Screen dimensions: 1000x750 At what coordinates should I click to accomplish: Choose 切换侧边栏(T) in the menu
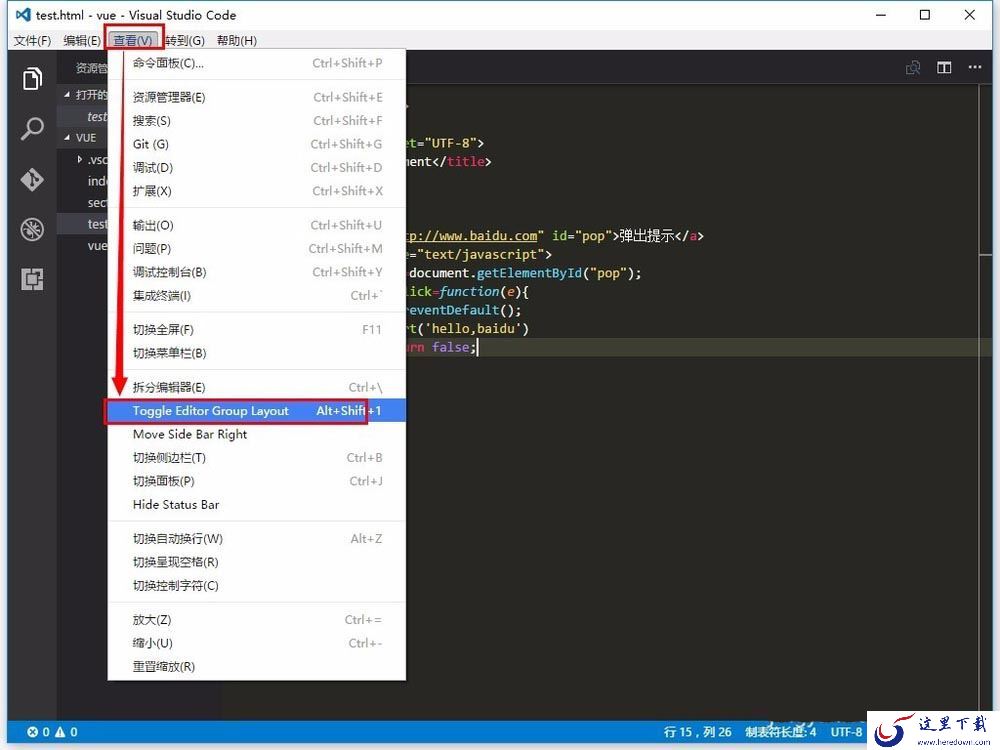257,458
